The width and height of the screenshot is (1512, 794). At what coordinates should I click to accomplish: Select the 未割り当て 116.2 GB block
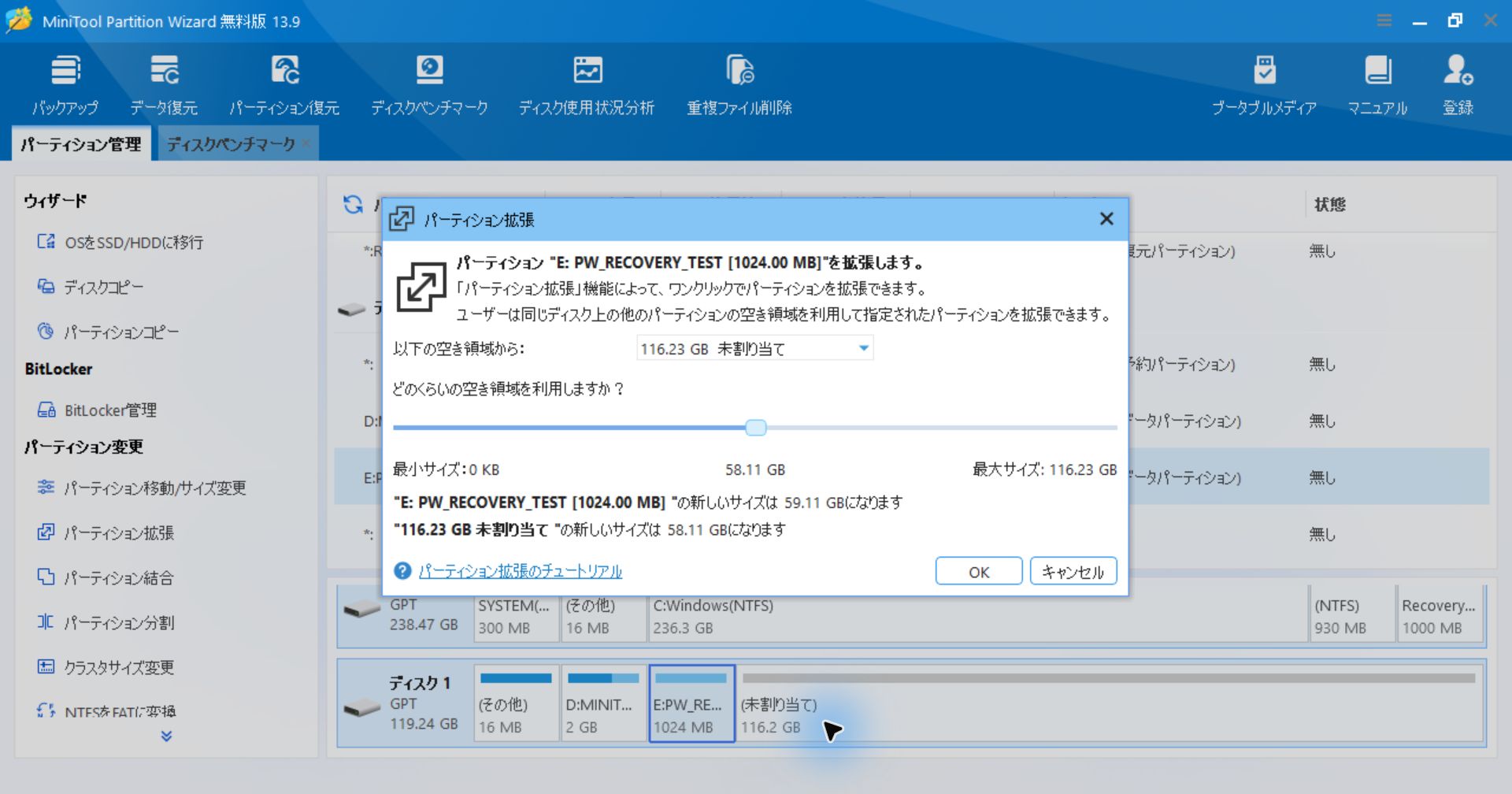[x=1109, y=703]
